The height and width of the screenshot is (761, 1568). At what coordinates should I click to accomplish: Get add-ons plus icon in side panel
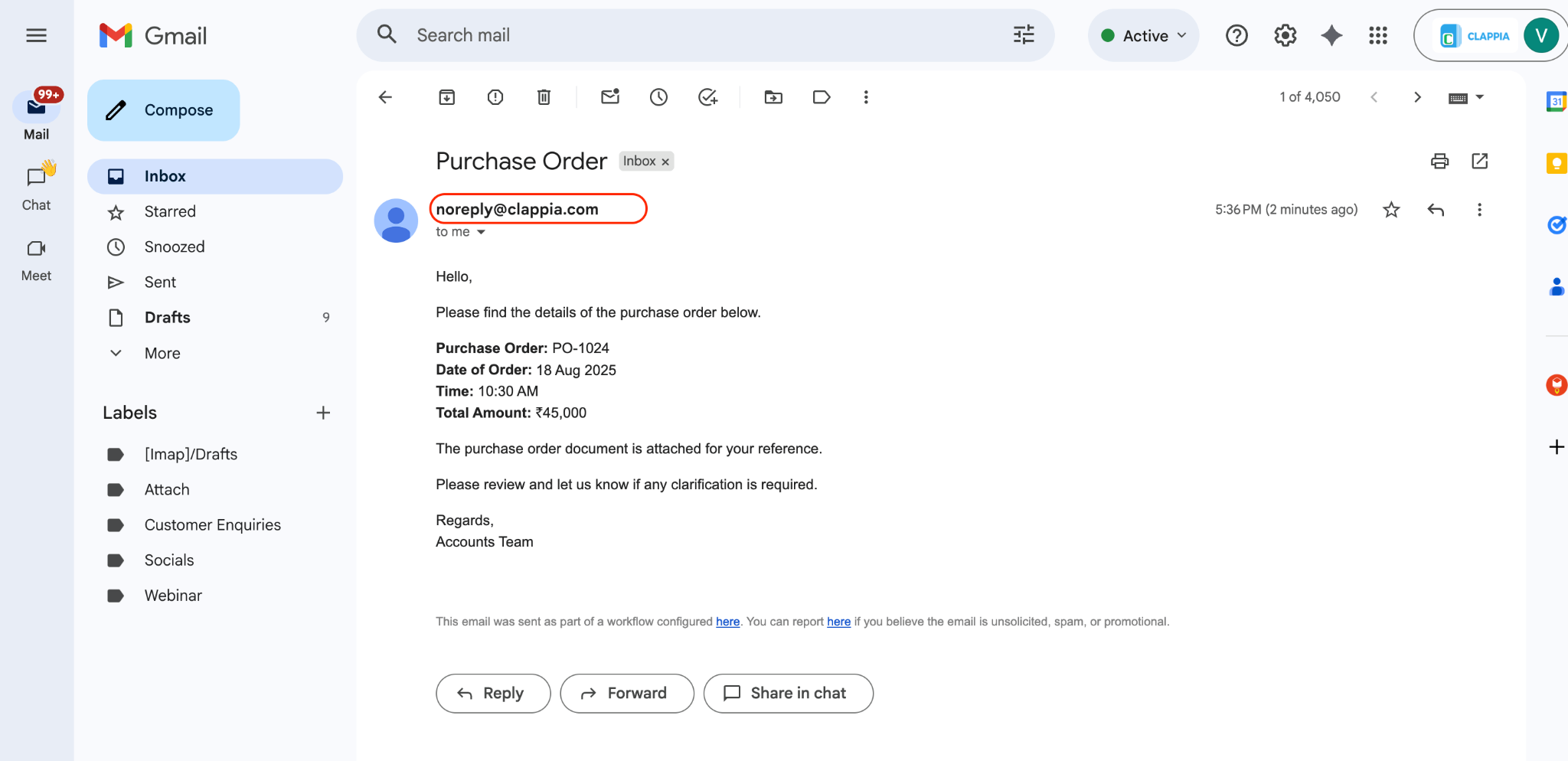1556,447
